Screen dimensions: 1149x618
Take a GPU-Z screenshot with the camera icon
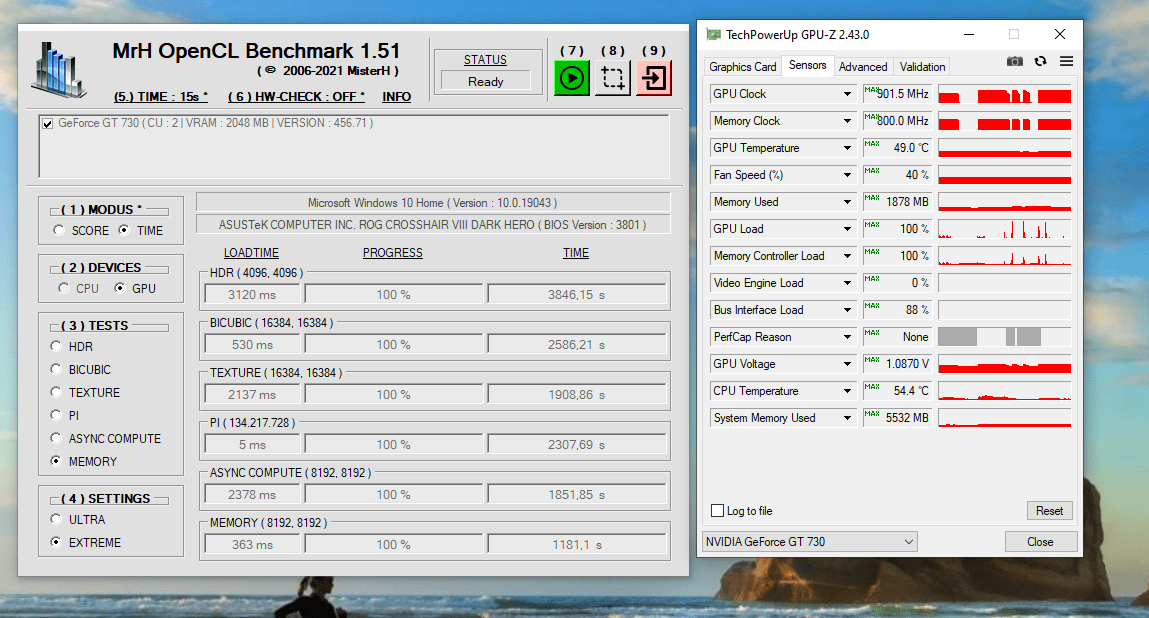[1015, 62]
